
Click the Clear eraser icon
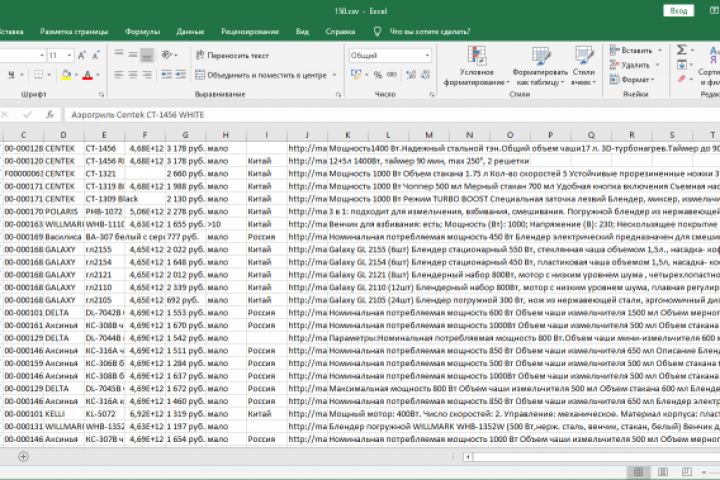click(x=682, y=79)
